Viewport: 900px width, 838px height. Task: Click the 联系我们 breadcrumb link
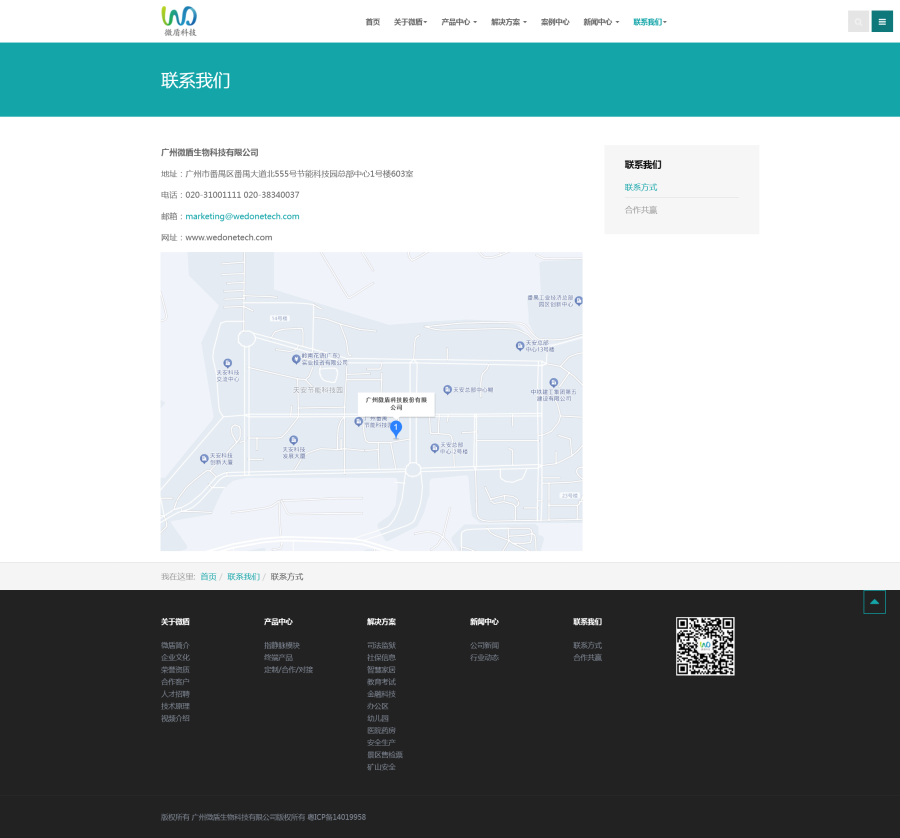pyautogui.click(x=243, y=577)
